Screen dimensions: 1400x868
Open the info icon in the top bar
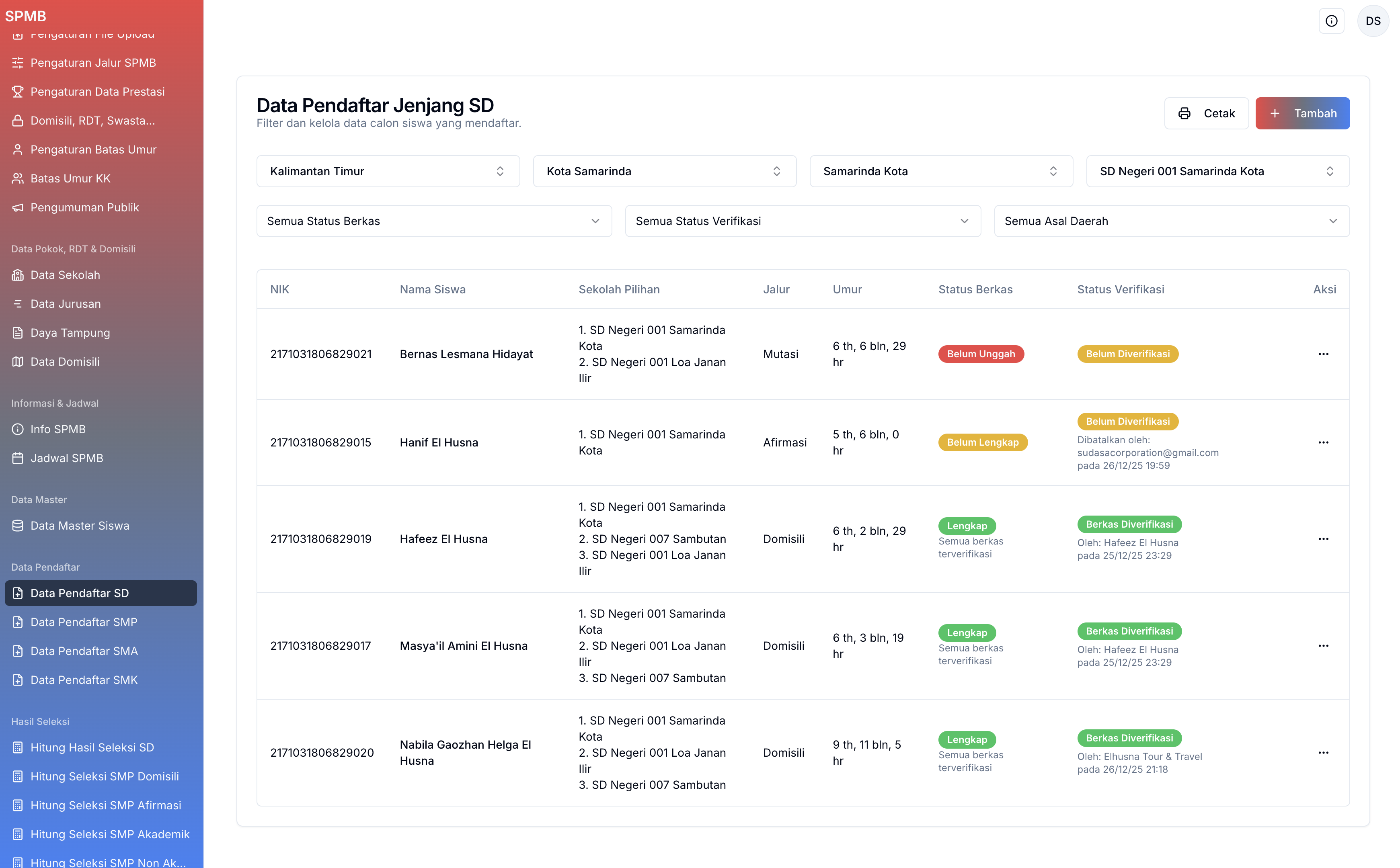1332,20
